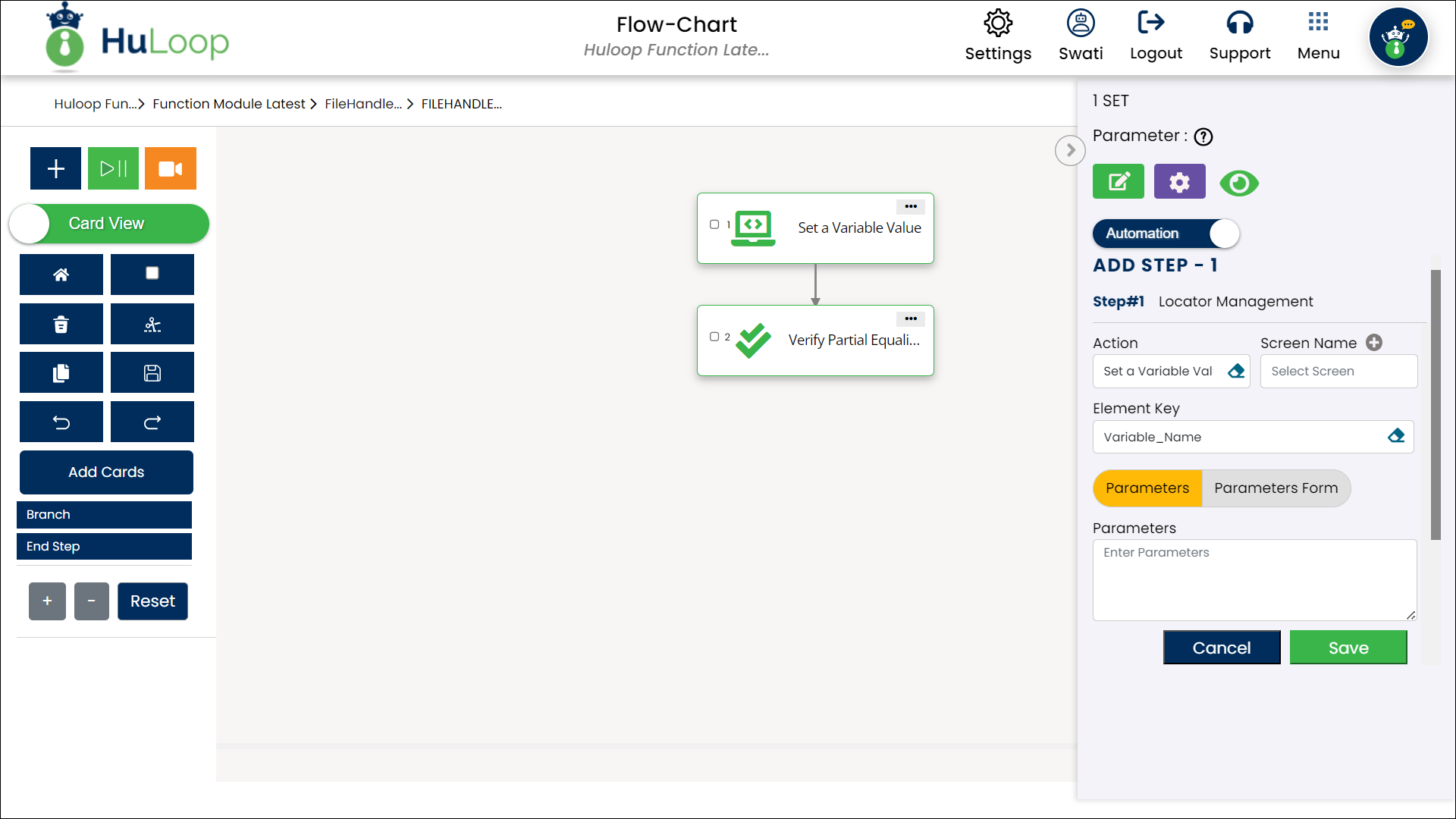The image size is (1456, 819).
Task: Click the HuLoop logo
Action: tap(137, 38)
